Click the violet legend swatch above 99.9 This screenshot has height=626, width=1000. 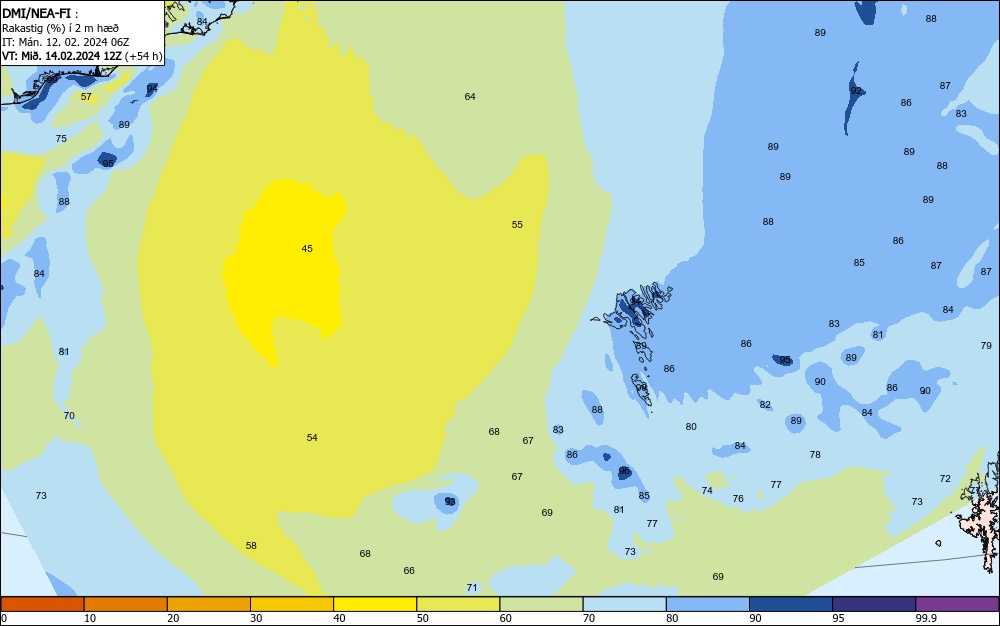click(x=957, y=604)
